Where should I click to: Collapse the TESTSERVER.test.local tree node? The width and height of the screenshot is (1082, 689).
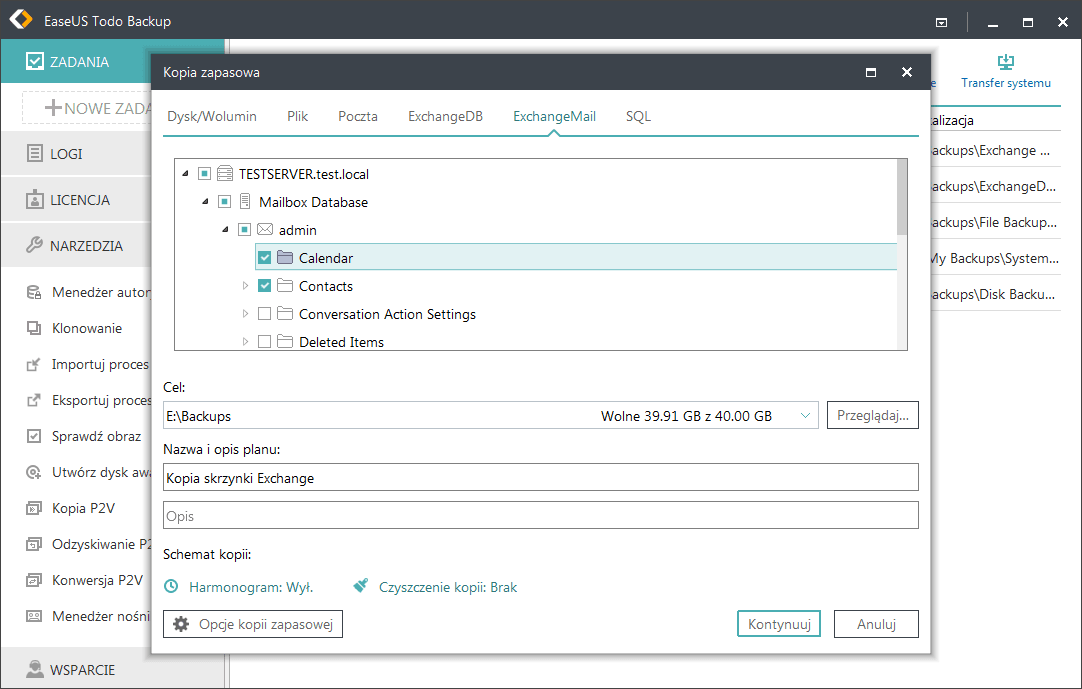(x=185, y=174)
